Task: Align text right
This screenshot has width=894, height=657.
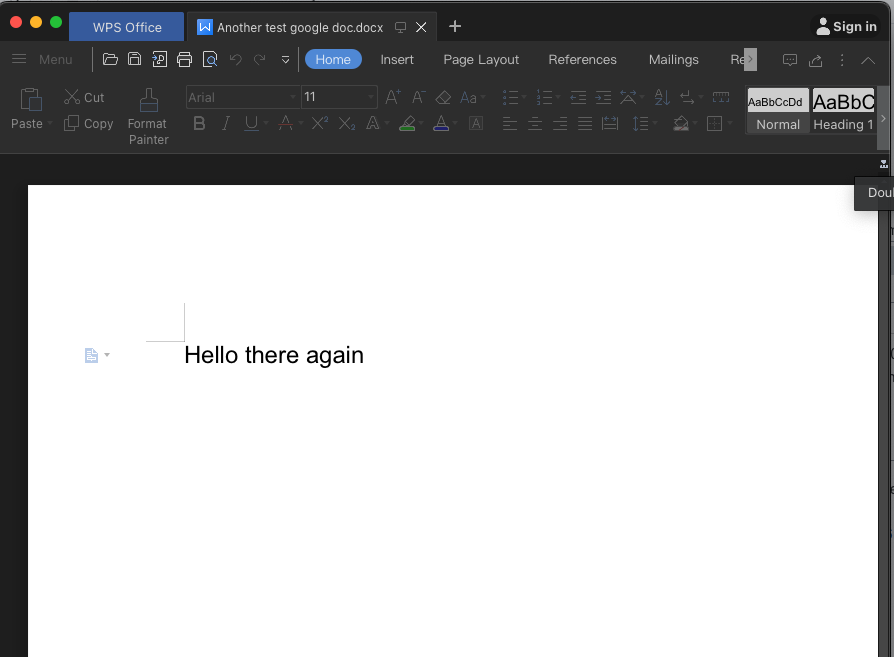Action: 560,123
